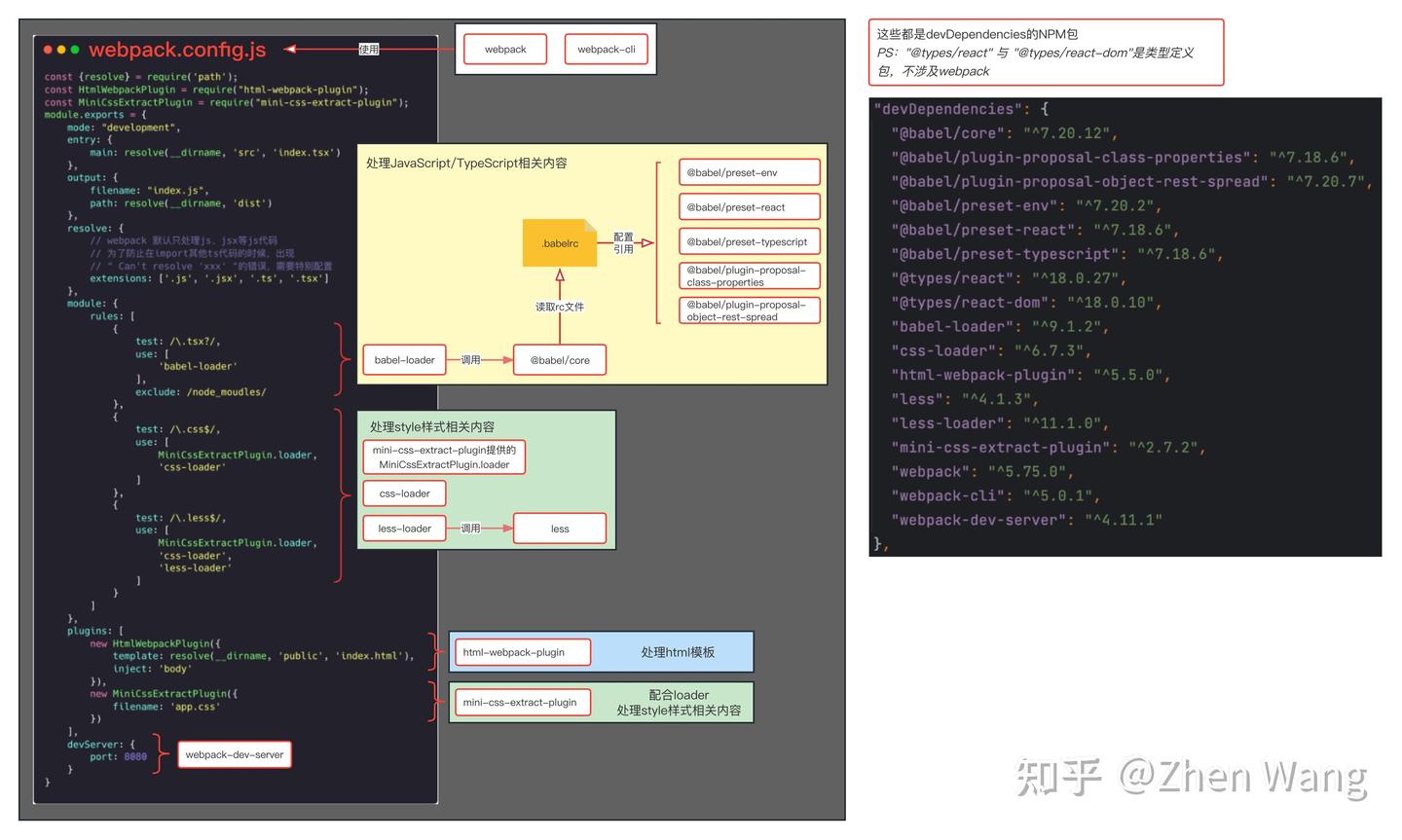Click the 'css-loader' box in green panel

(x=405, y=493)
